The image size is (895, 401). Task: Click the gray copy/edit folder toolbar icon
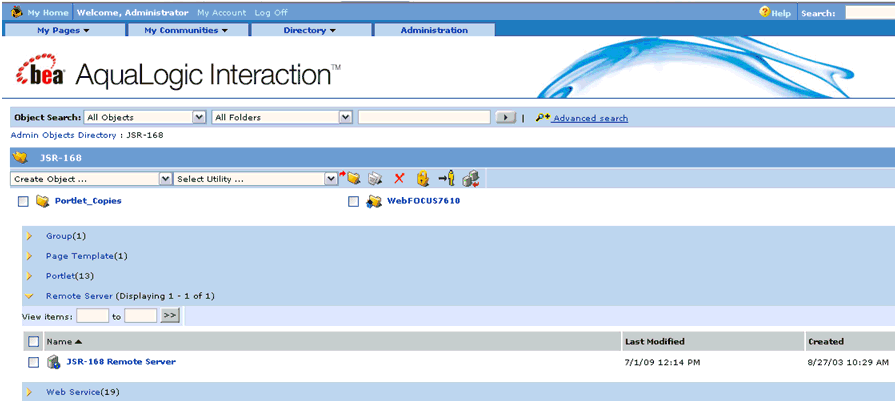[375, 179]
